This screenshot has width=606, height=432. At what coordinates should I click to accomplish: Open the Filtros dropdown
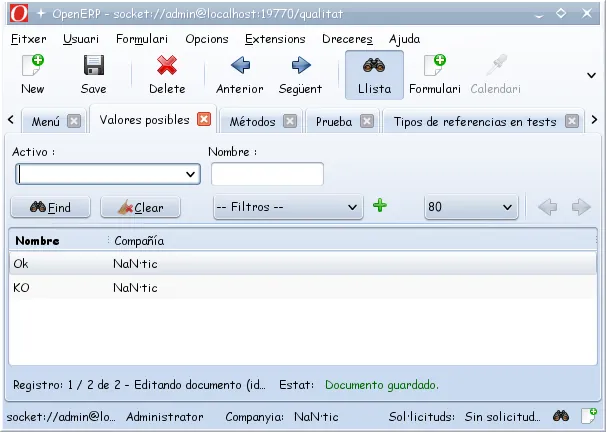288,207
